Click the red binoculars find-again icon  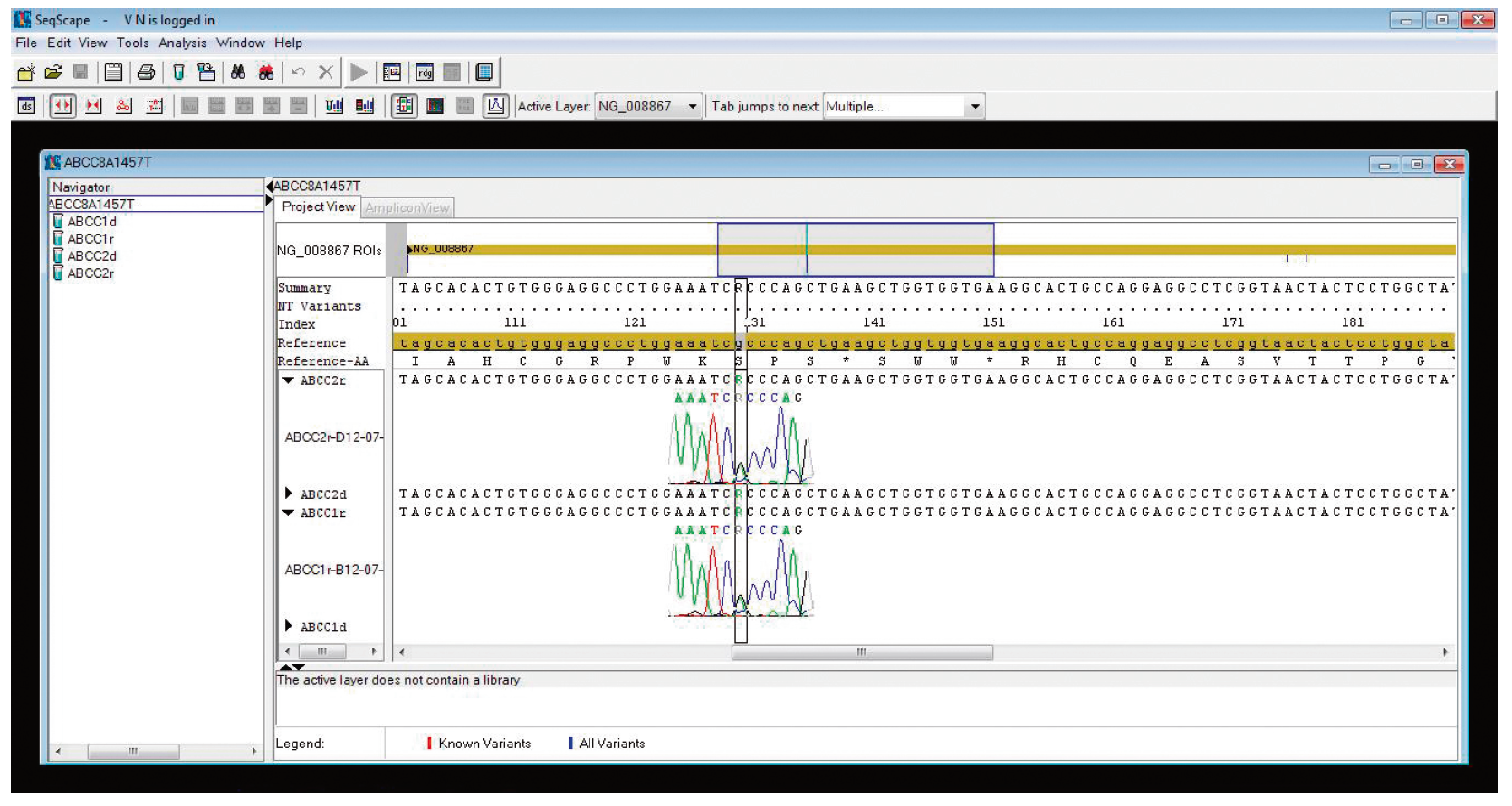click(266, 72)
